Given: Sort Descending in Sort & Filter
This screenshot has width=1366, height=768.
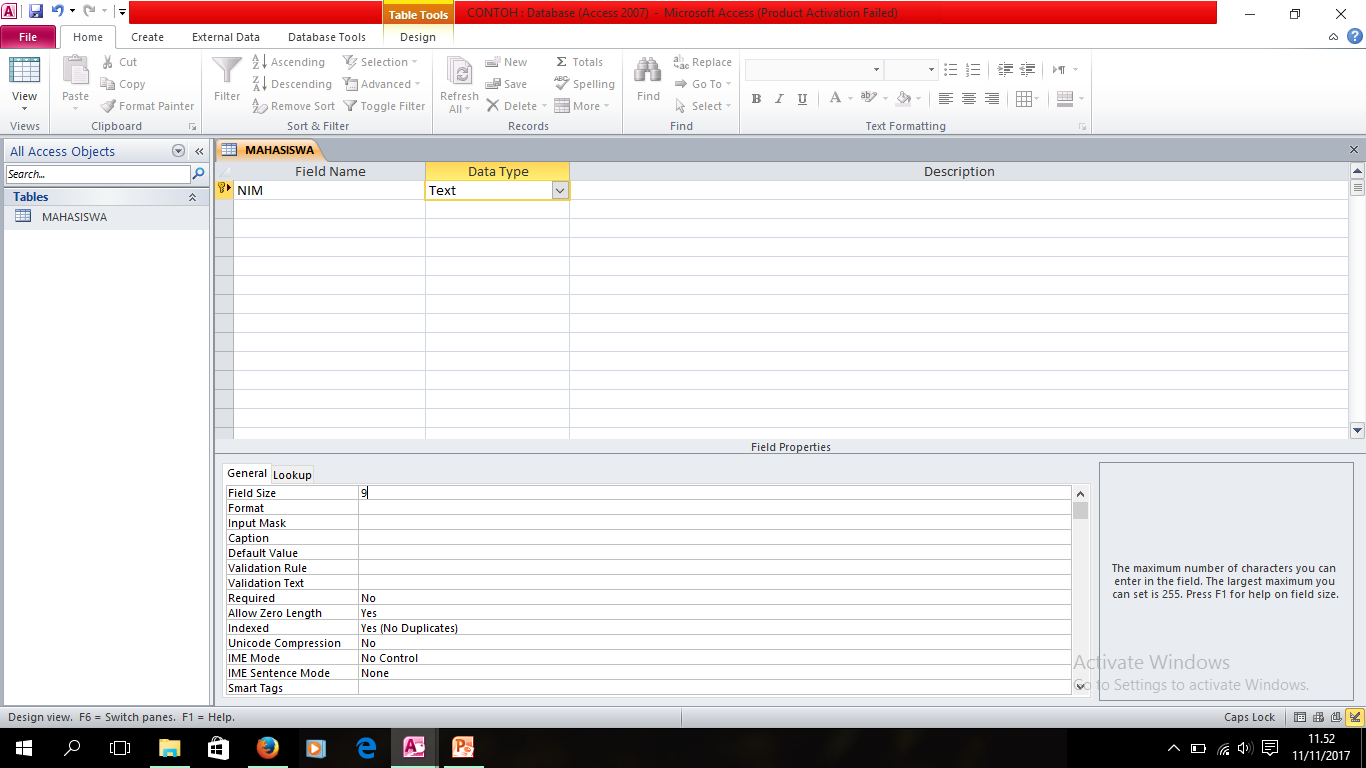Looking at the screenshot, I should point(292,84).
